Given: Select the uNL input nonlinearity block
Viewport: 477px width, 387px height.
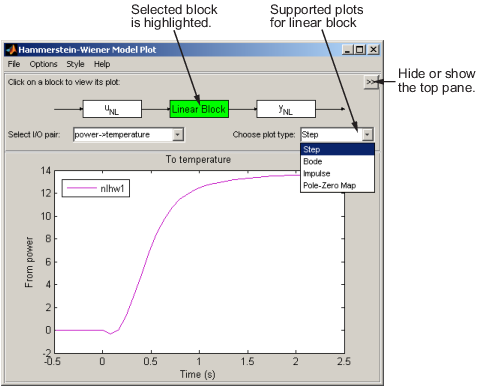Looking at the screenshot, I should click(x=112, y=109).
